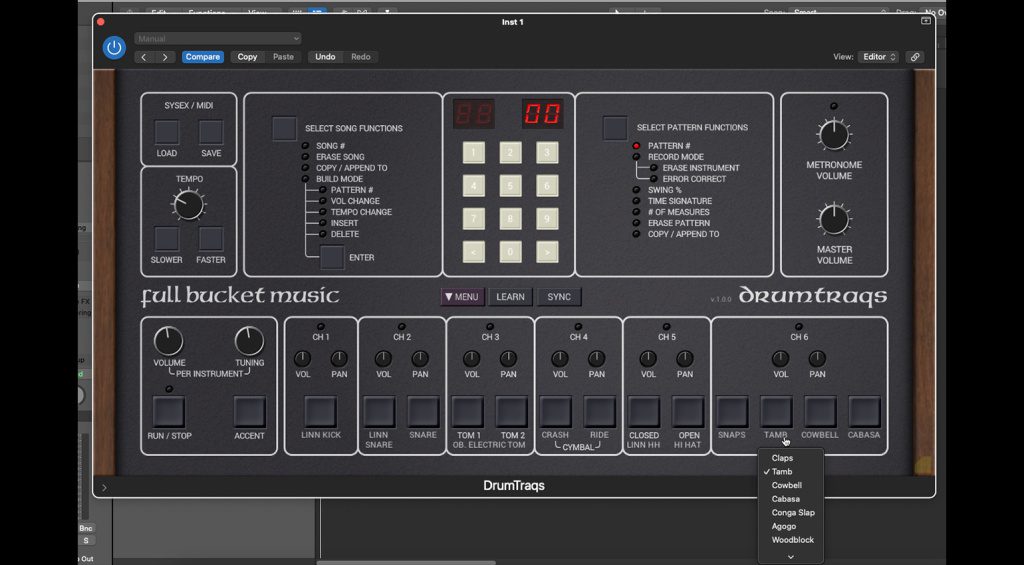Screen dimensions: 1024x565
Task: Hit the Cabasa drum pad
Action: pos(864,412)
